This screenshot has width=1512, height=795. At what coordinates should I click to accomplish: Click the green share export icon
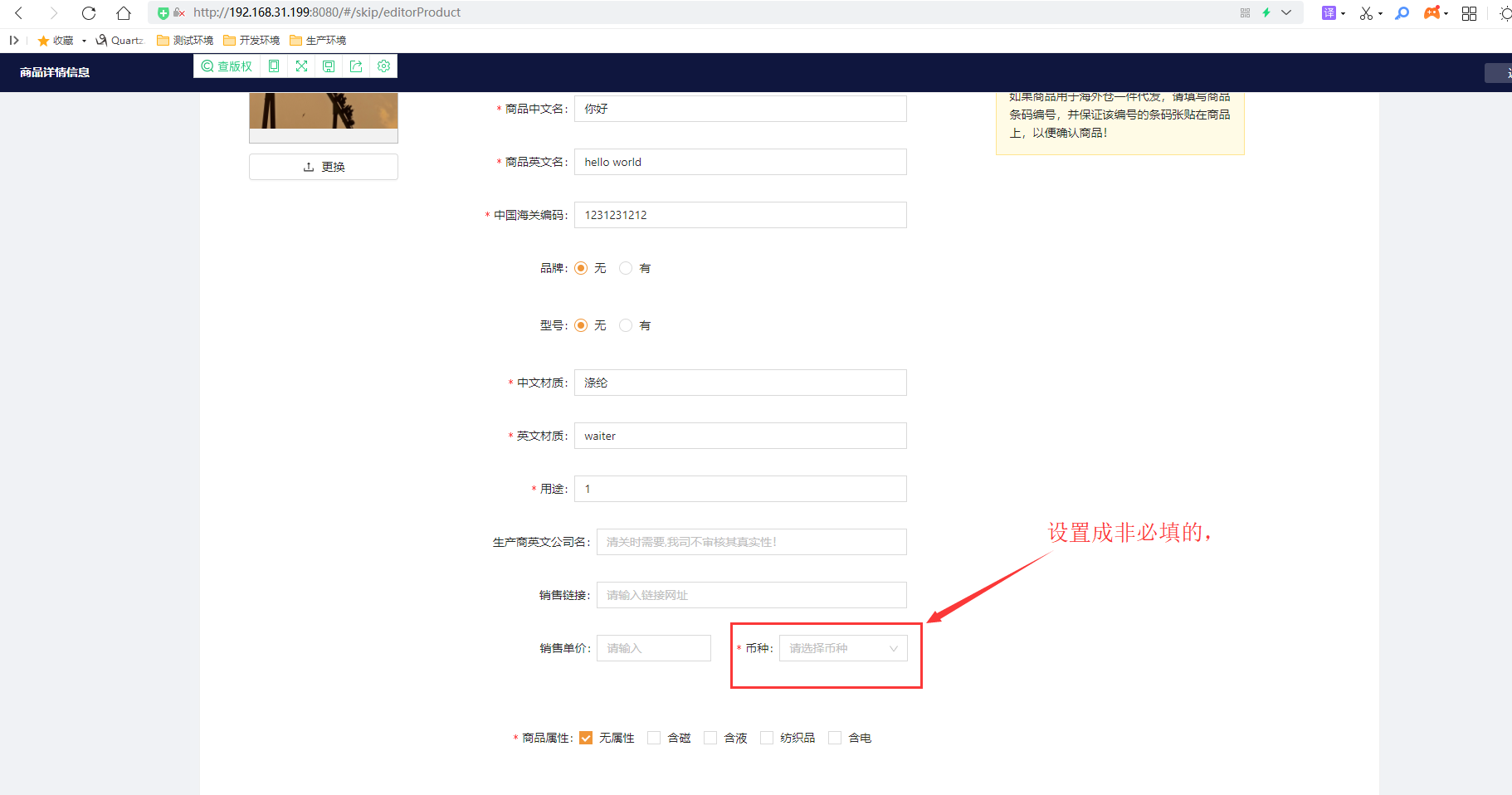(356, 66)
